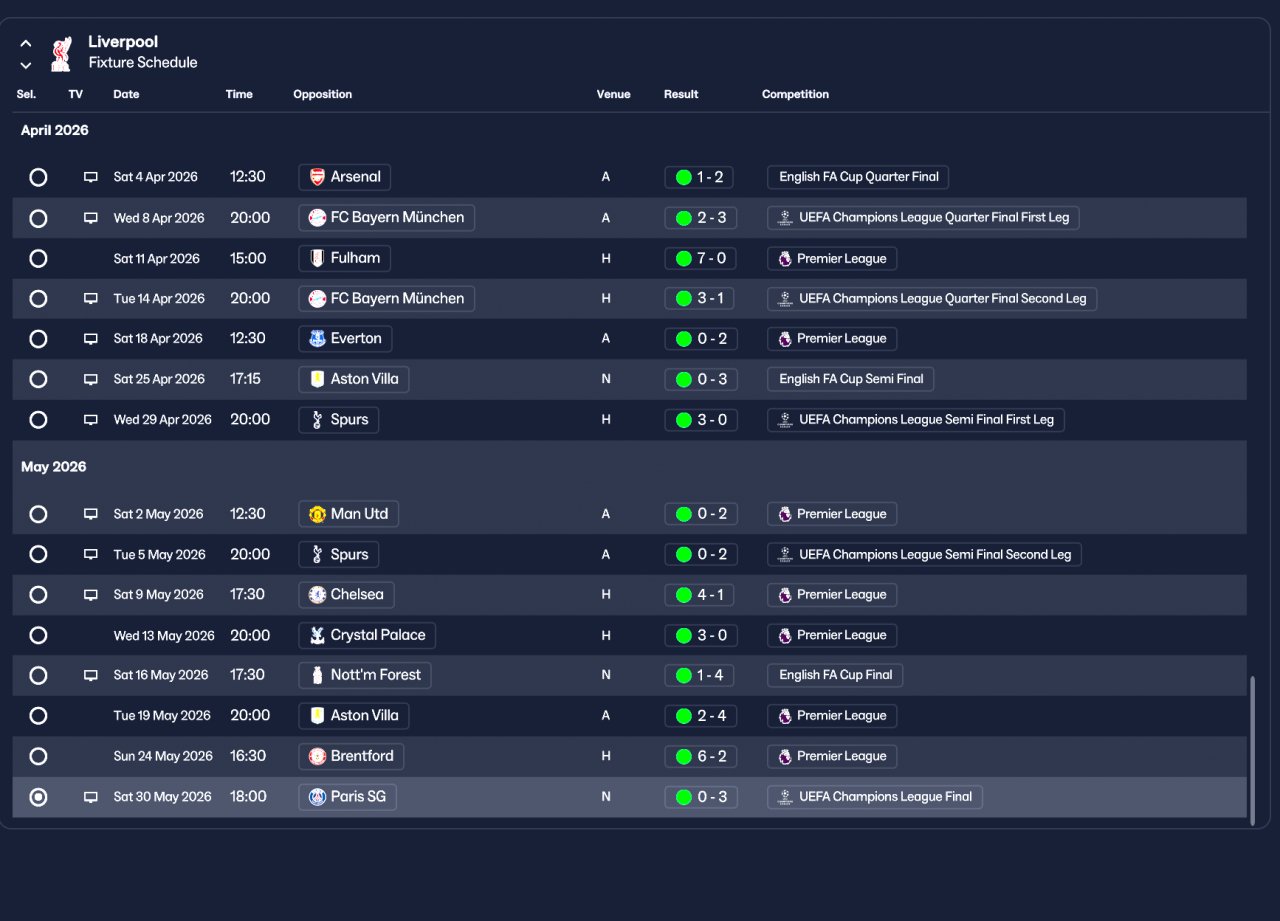Click the Everton club badge
Screen dimensions: 1280x921
(x=317, y=339)
